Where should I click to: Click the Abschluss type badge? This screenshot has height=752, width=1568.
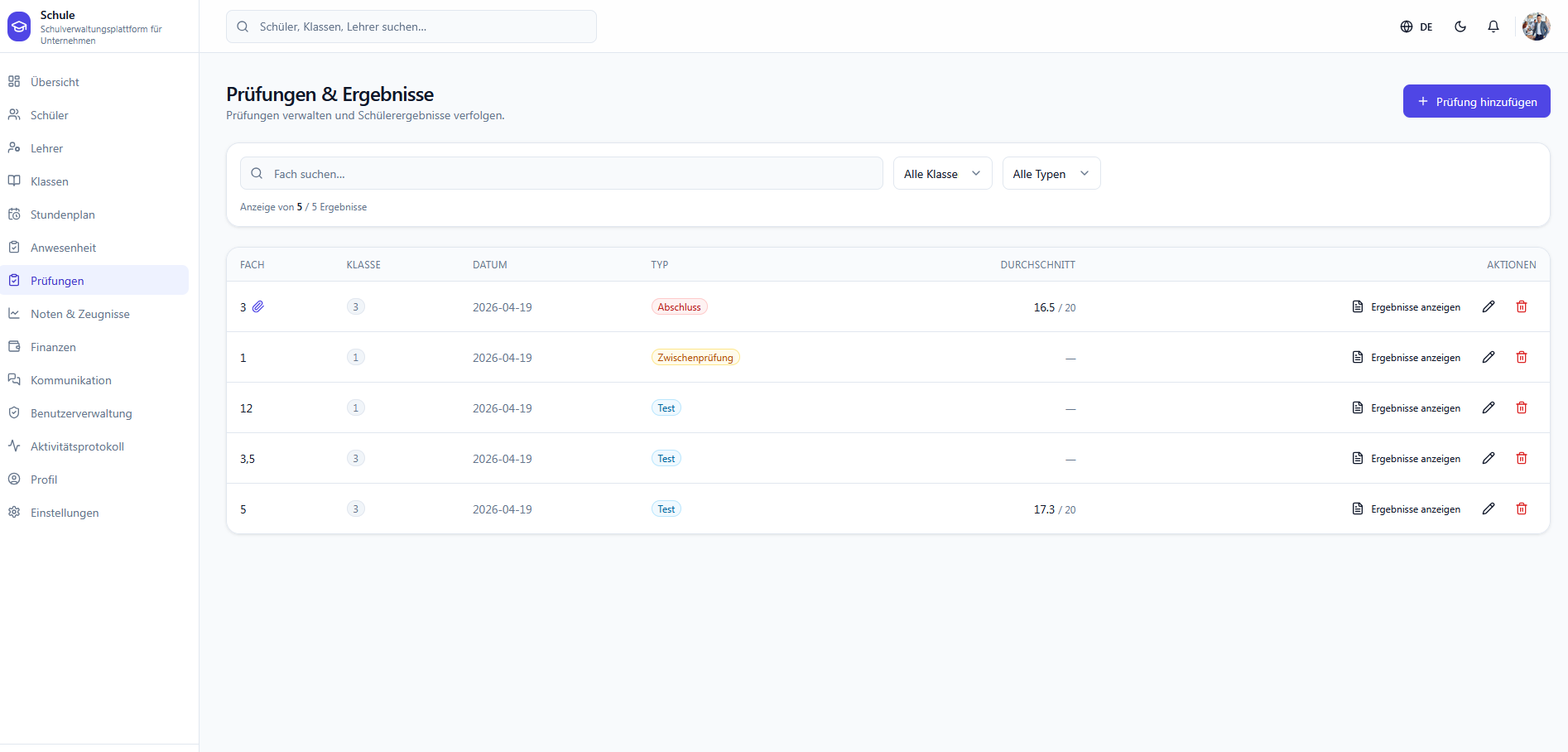click(679, 307)
